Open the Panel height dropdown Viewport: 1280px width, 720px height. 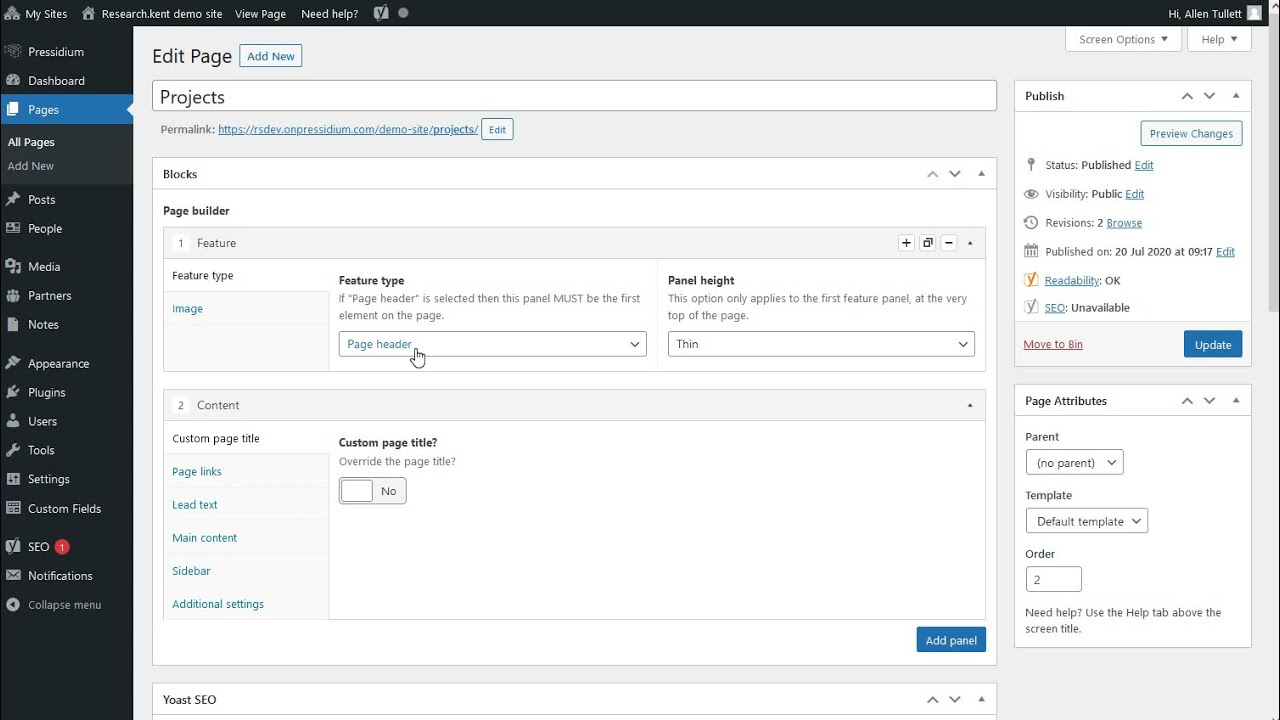(x=821, y=344)
